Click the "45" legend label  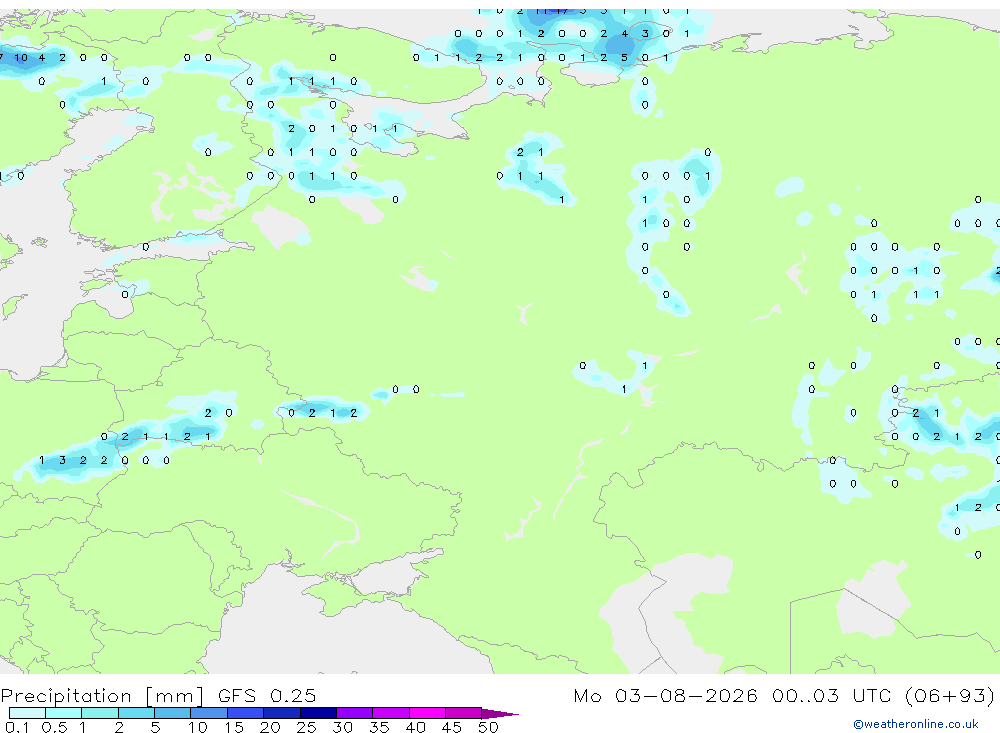tap(452, 727)
